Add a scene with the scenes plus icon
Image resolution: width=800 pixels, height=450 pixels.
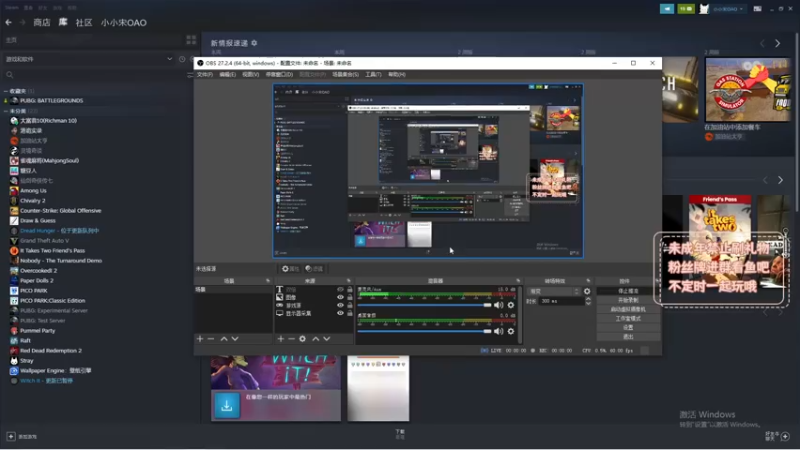[x=200, y=339]
